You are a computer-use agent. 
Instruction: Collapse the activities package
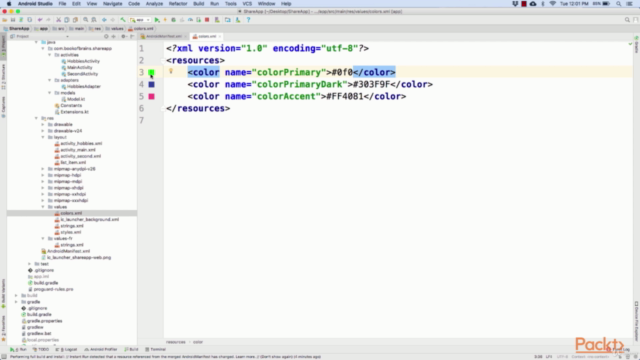click(50, 55)
